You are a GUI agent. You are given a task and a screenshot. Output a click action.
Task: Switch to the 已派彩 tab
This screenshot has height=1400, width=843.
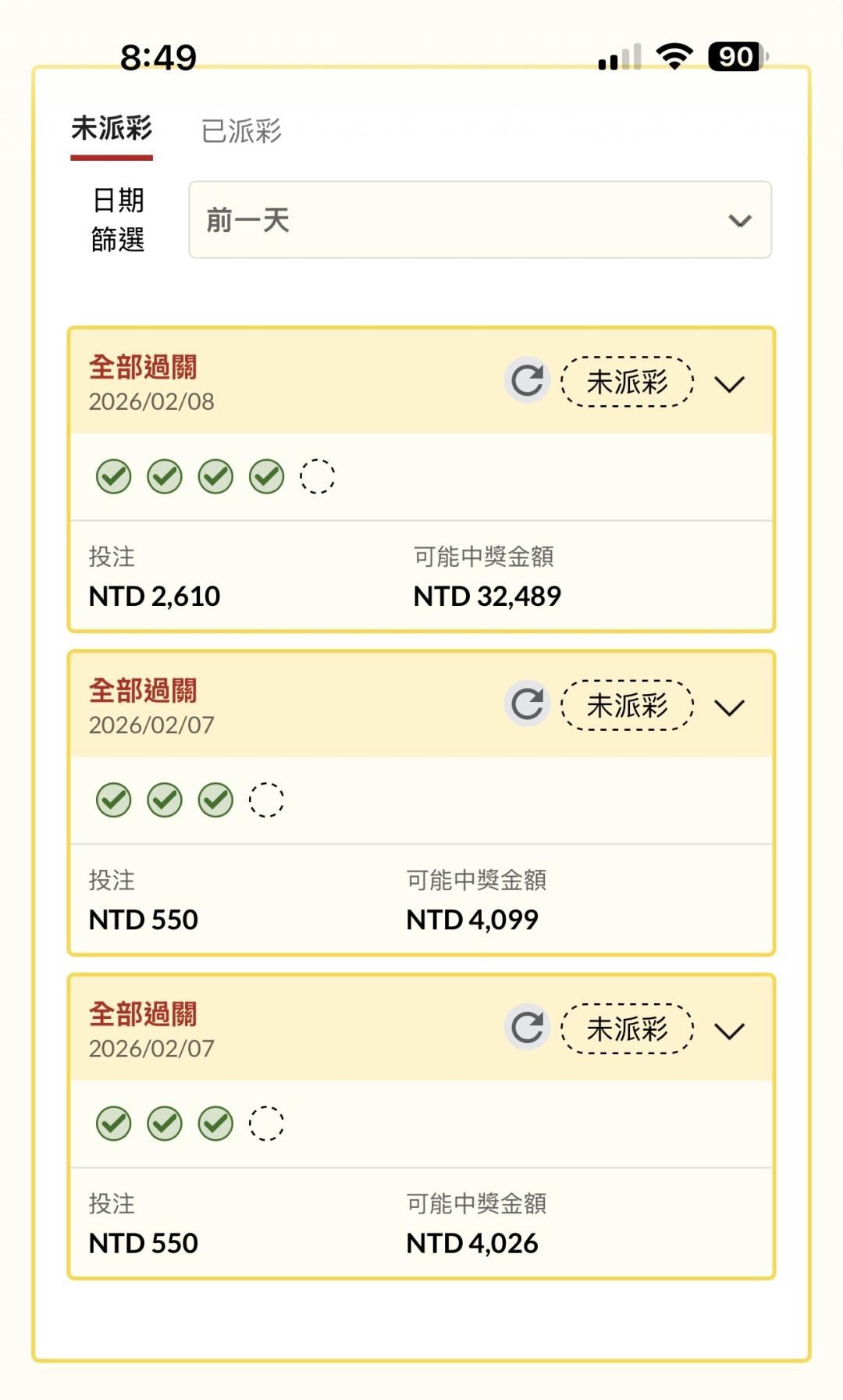[241, 130]
